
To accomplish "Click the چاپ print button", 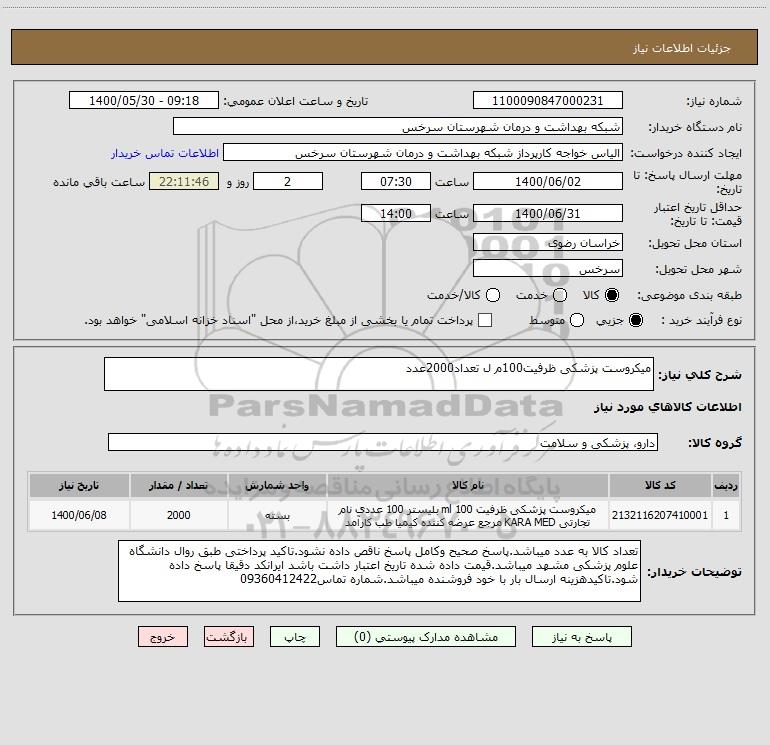I will click(x=295, y=637).
